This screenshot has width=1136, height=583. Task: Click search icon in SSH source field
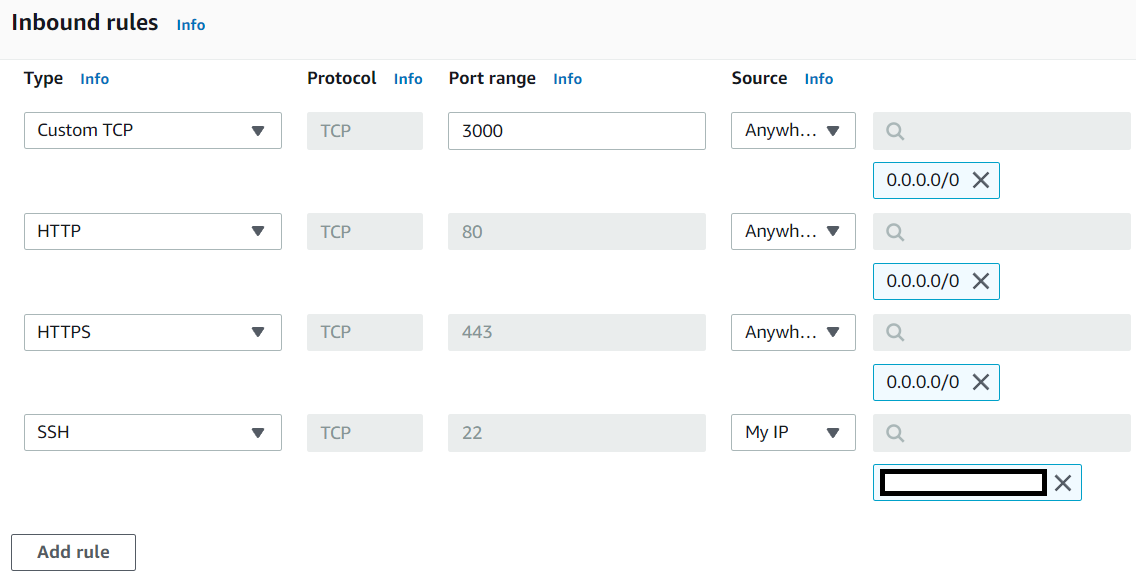pyautogui.click(x=895, y=433)
